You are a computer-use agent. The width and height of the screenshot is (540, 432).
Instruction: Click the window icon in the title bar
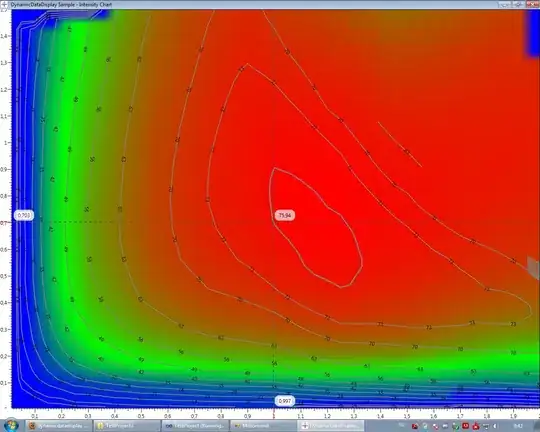point(4,4)
